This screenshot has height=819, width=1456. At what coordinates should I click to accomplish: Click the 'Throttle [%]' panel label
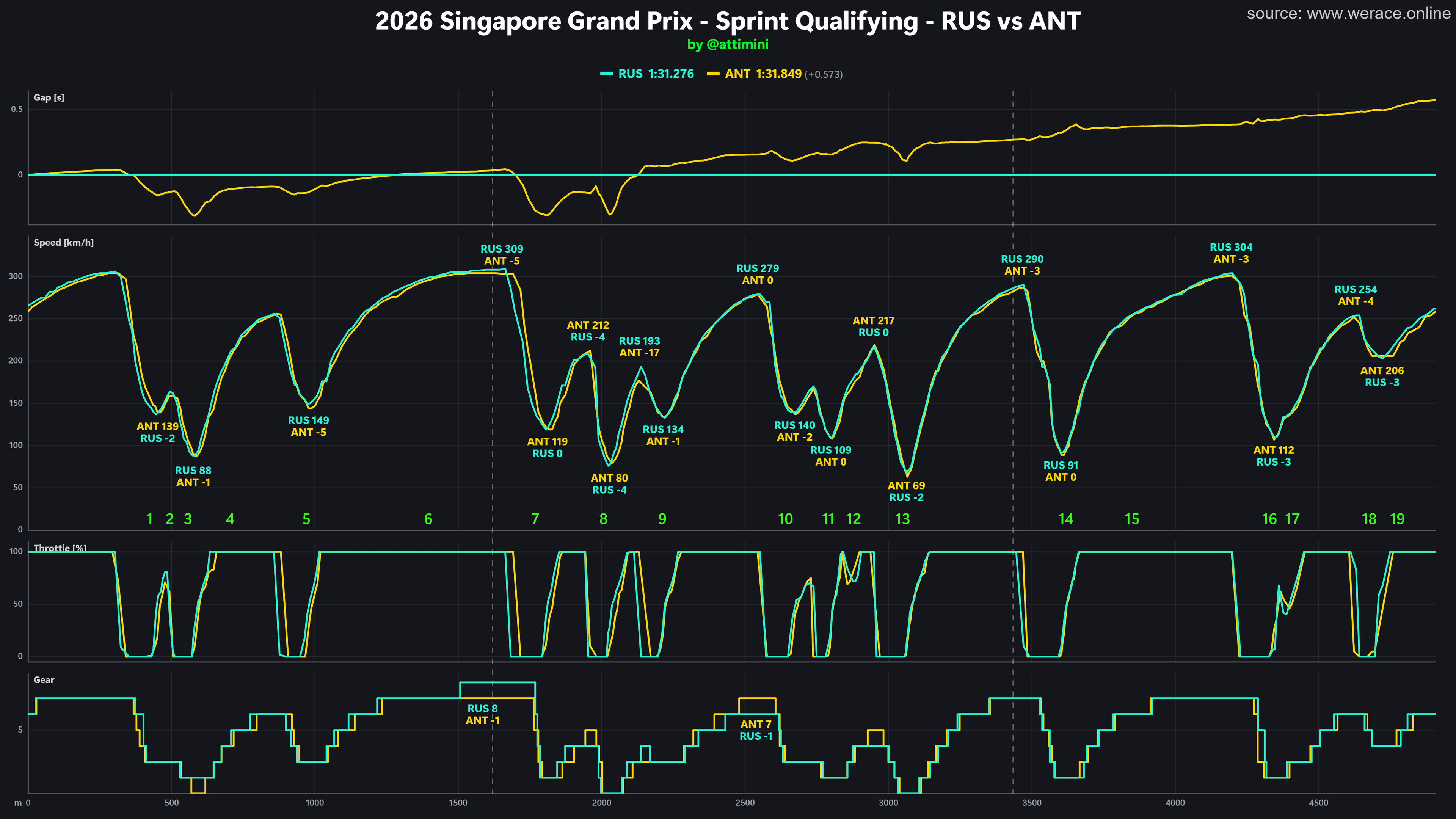(60, 548)
